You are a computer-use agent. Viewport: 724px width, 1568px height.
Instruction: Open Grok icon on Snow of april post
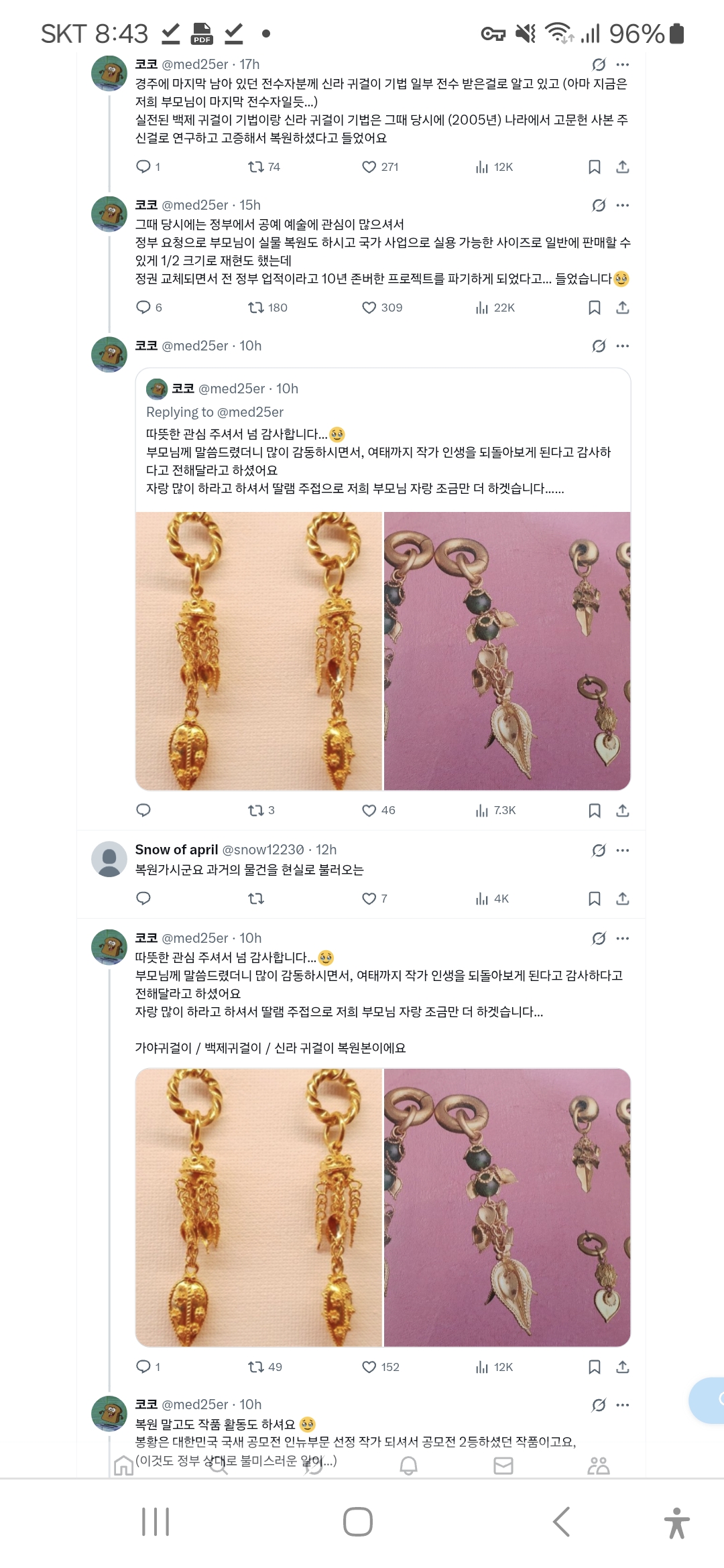pyautogui.click(x=599, y=850)
